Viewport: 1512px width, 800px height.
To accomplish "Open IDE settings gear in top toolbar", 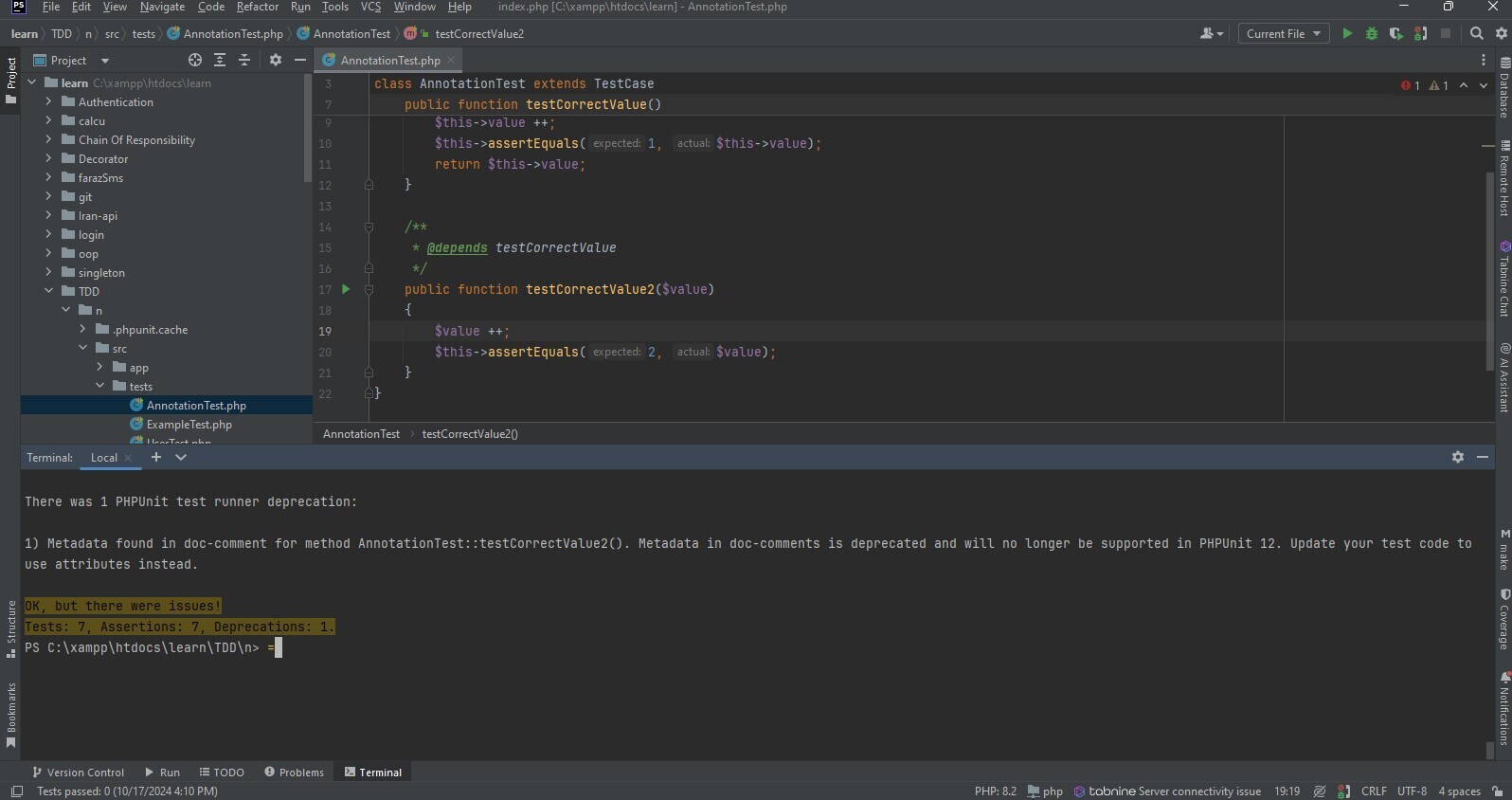I will 1501,33.
